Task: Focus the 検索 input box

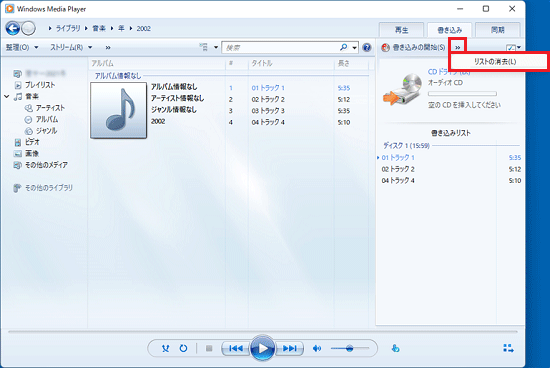Action: pyautogui.click(x=281, y=47)
